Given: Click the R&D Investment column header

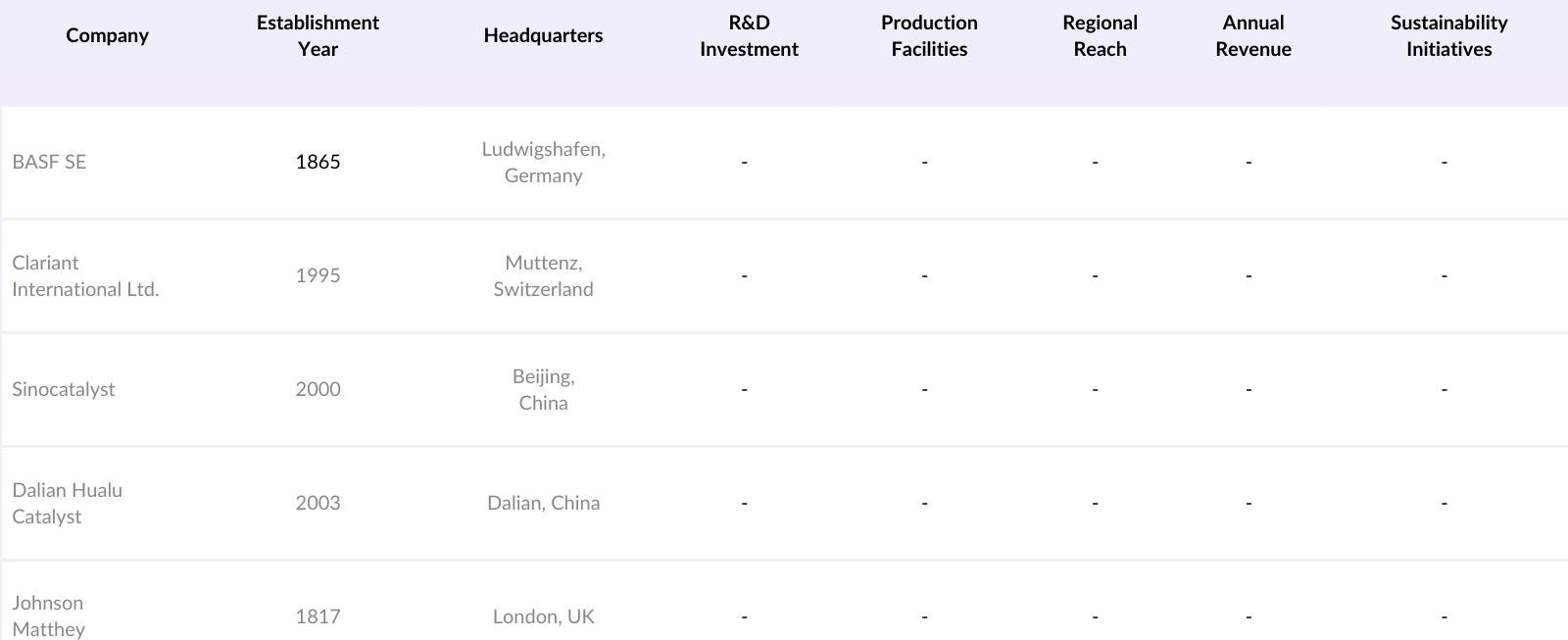Looking at the screenshot, I should point(749,35).
